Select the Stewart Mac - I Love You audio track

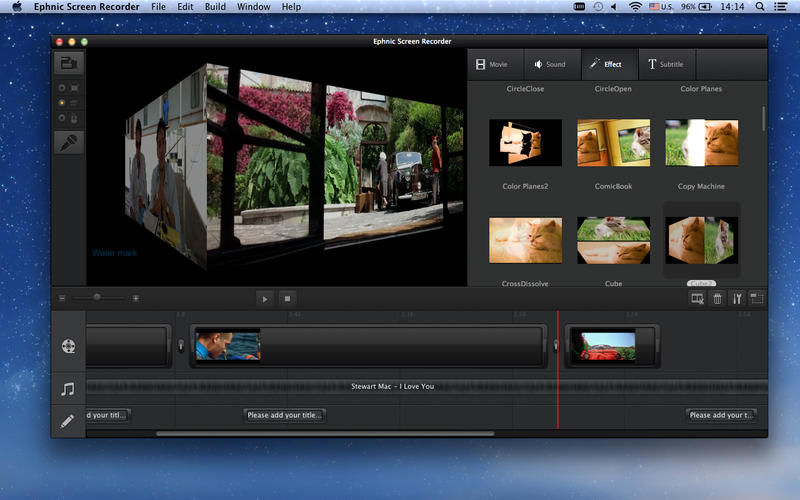tap(427, 387)
